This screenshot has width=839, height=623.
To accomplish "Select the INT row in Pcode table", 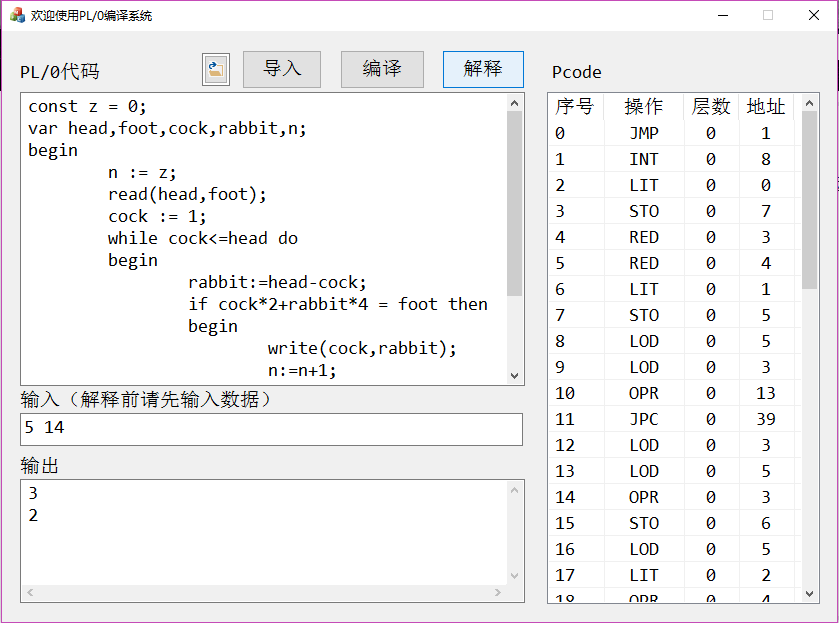I will point(643,159).
